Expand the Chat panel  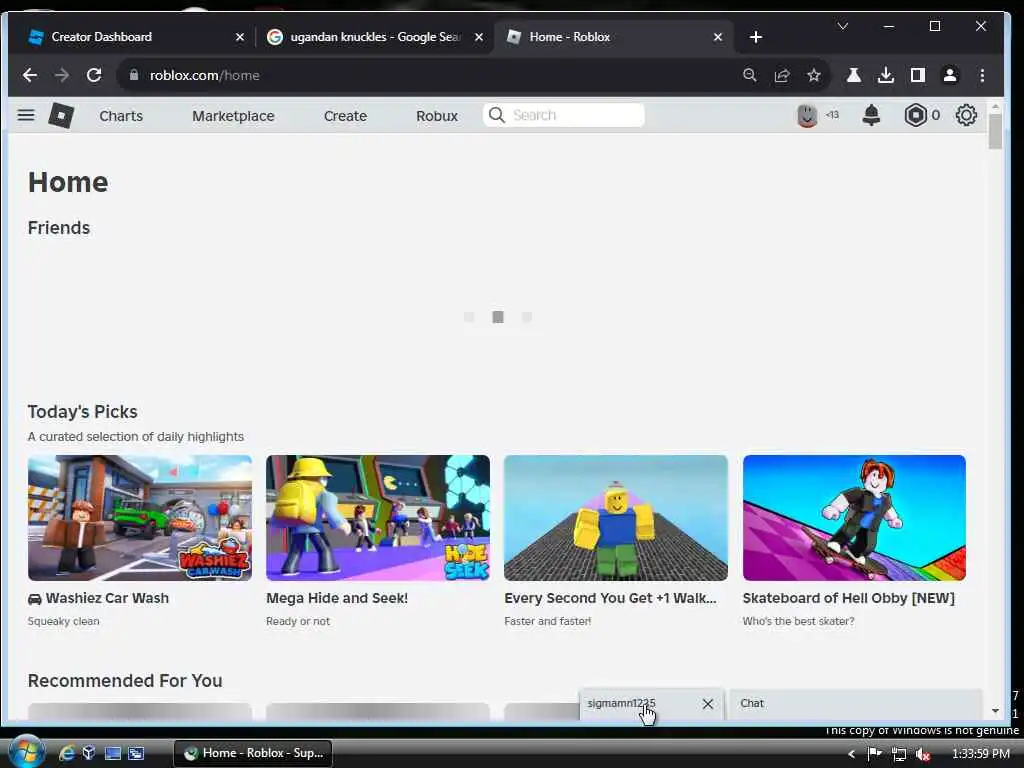click(856, 703)
